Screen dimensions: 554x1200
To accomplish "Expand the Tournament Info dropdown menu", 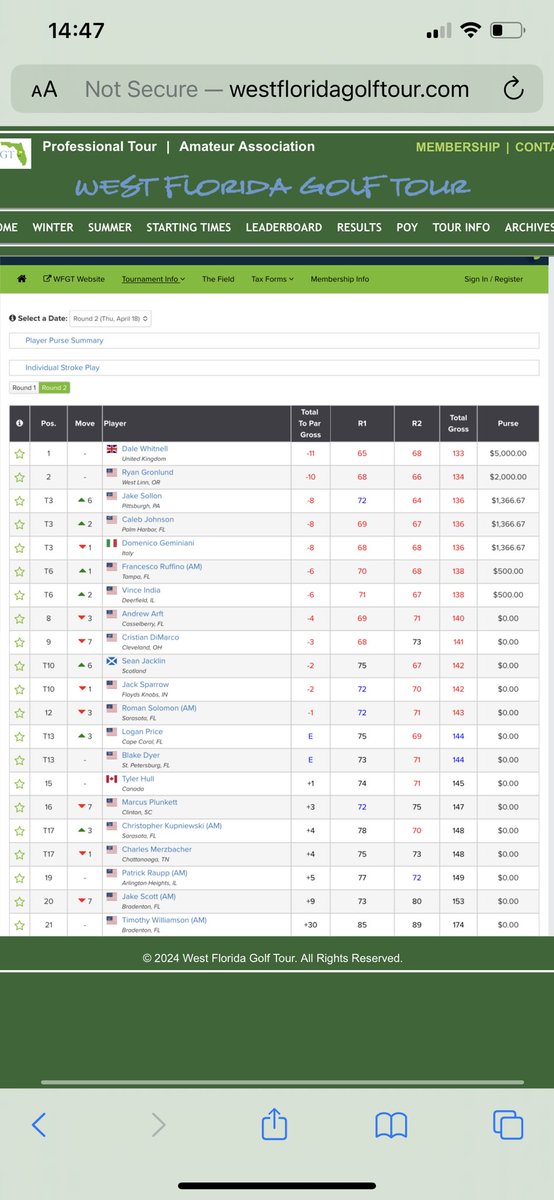I will pos(153,279).
